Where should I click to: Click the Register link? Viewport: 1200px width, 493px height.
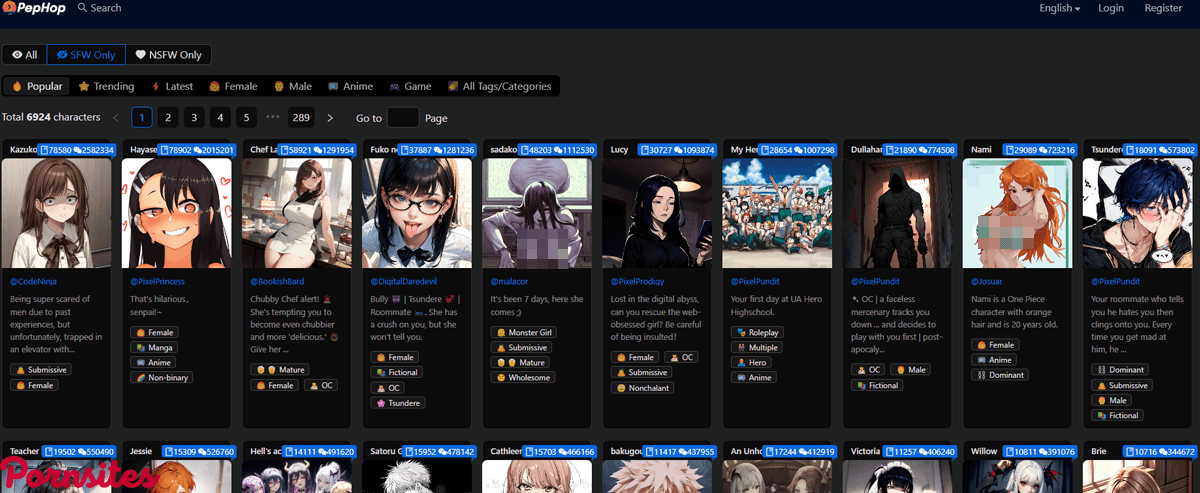pos(1163,8)
